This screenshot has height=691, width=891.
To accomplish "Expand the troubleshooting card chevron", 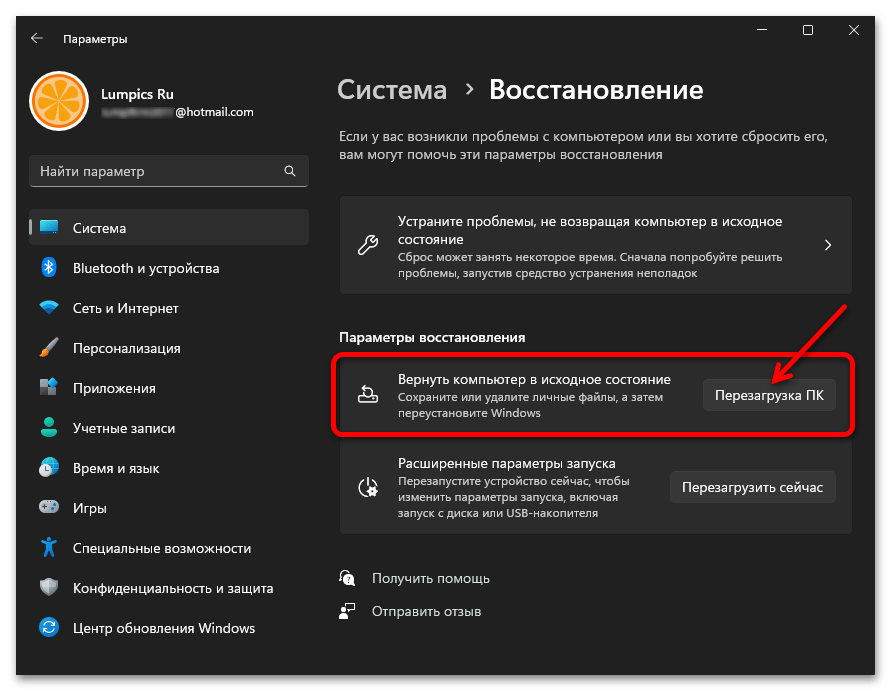I will coord(827,244).
